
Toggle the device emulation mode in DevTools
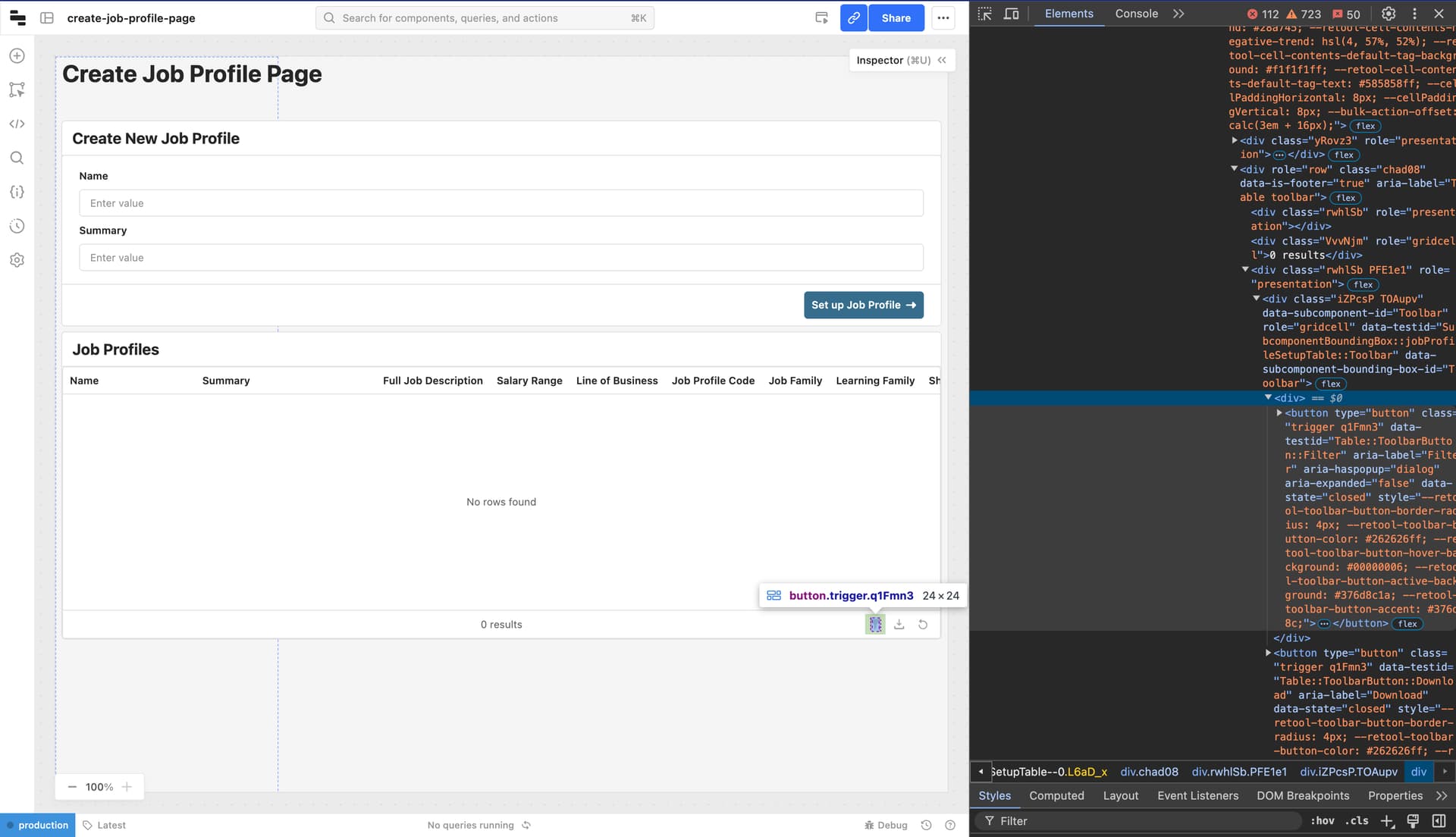pos(1012,14)
